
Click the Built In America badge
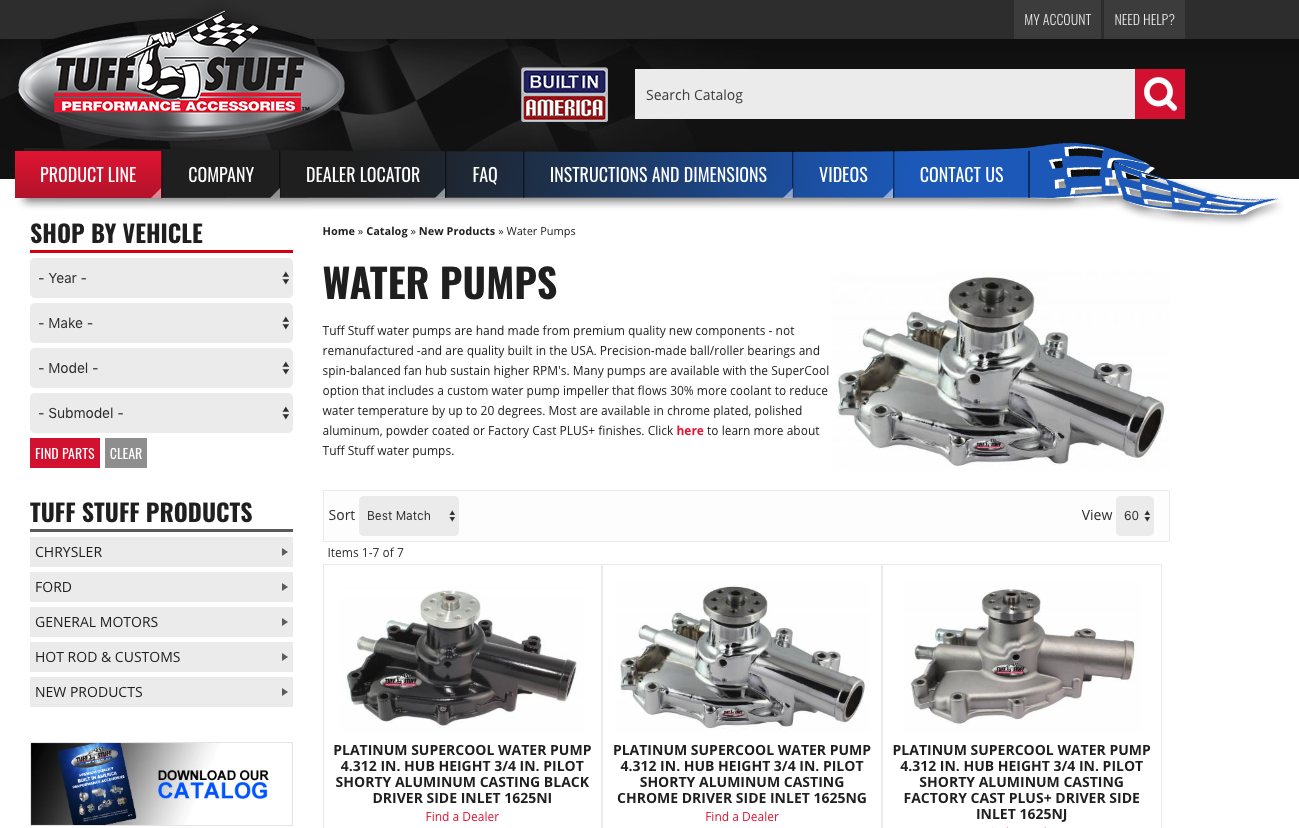pyautogui.click(x=564, y=95)
